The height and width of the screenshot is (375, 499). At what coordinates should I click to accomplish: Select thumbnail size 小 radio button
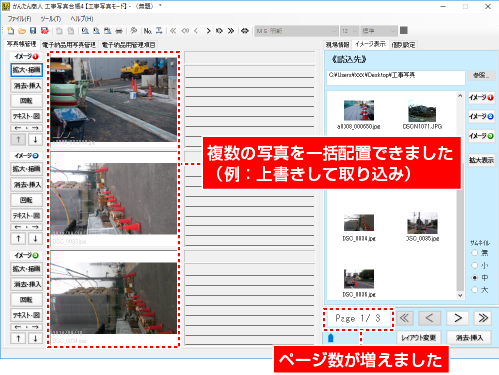point(475,265)
